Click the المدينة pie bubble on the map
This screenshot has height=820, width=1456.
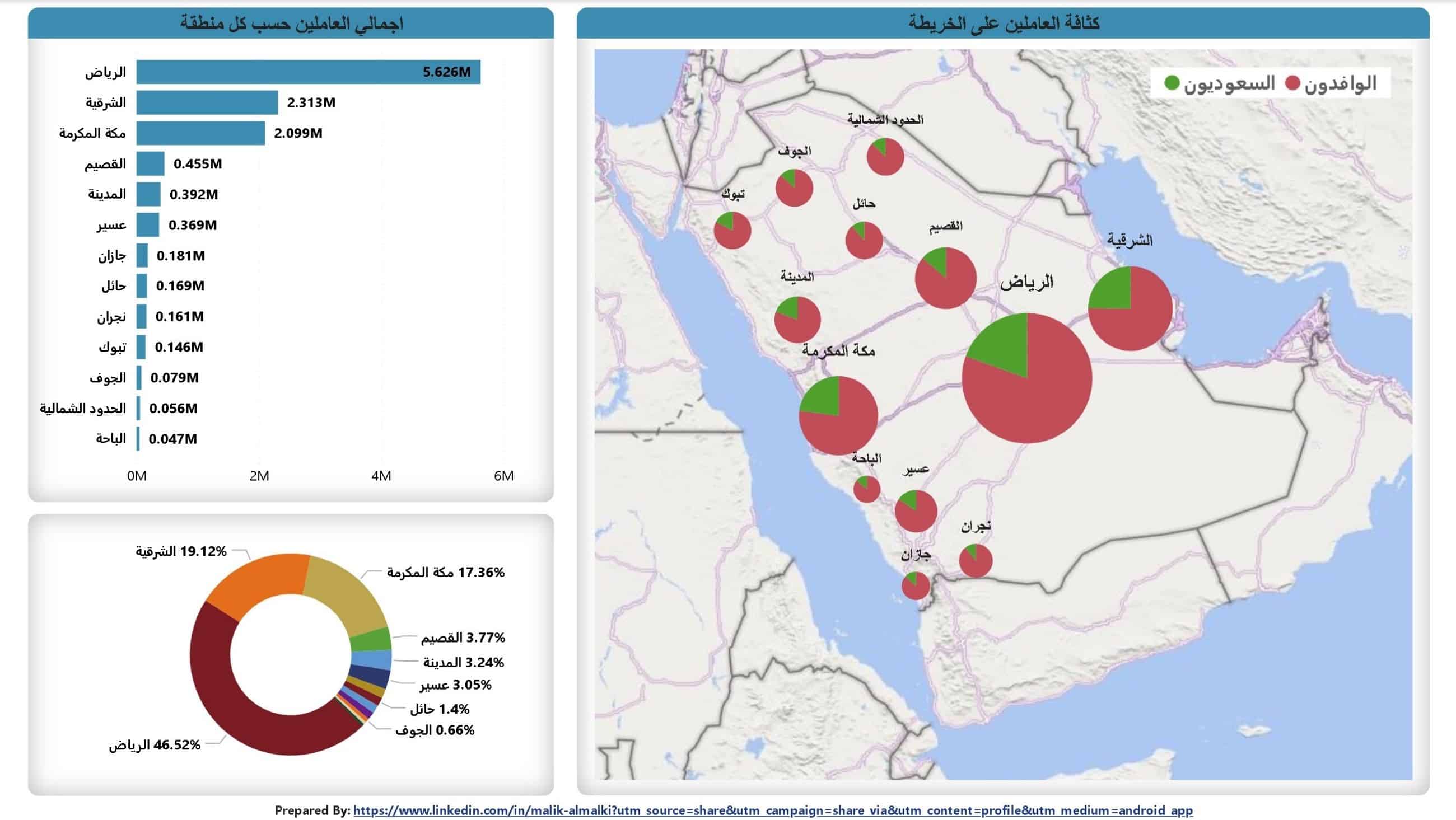pos(797,320)
